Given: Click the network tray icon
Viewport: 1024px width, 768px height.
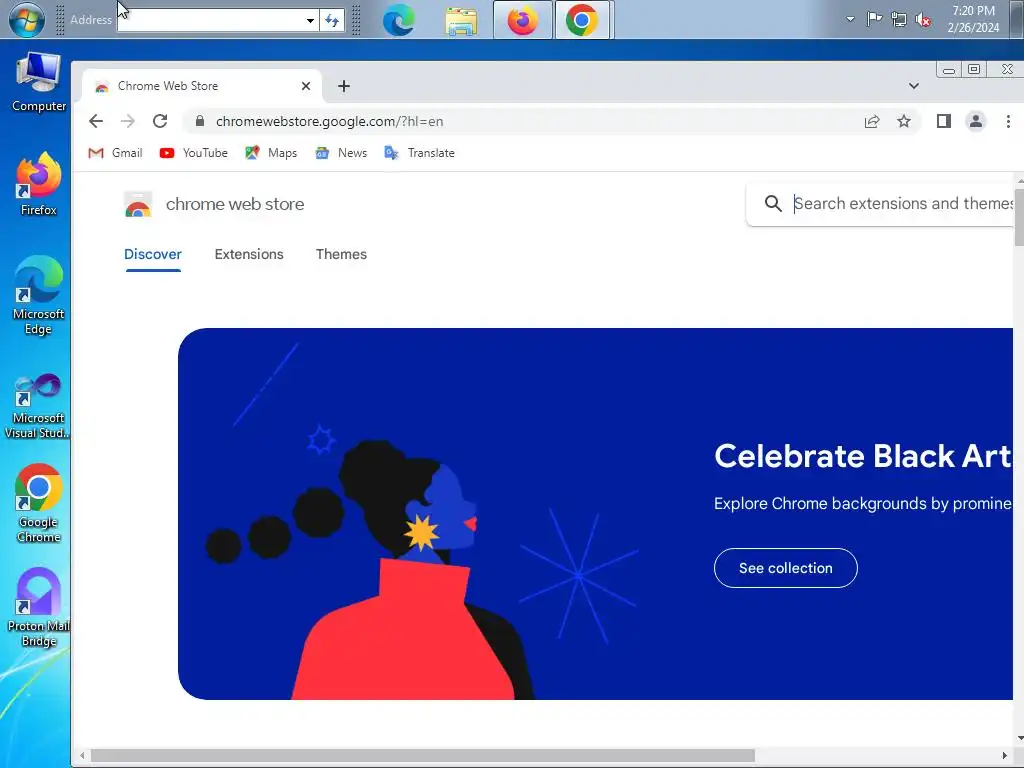Looking at the screenshot, I should click(x=899, y=19).
